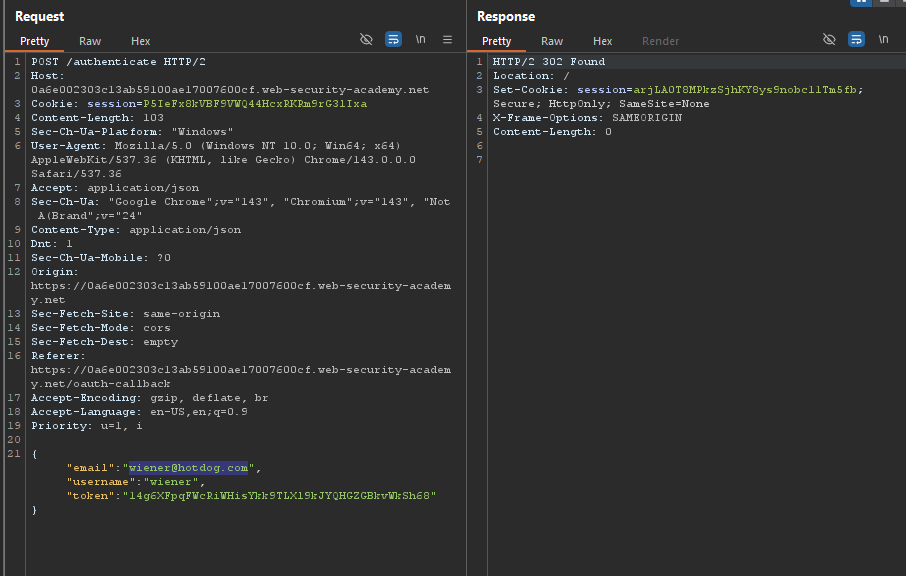The image size is (906, 576).
Task: Switch Response view to Hex tab
Action: click(603, 41)
